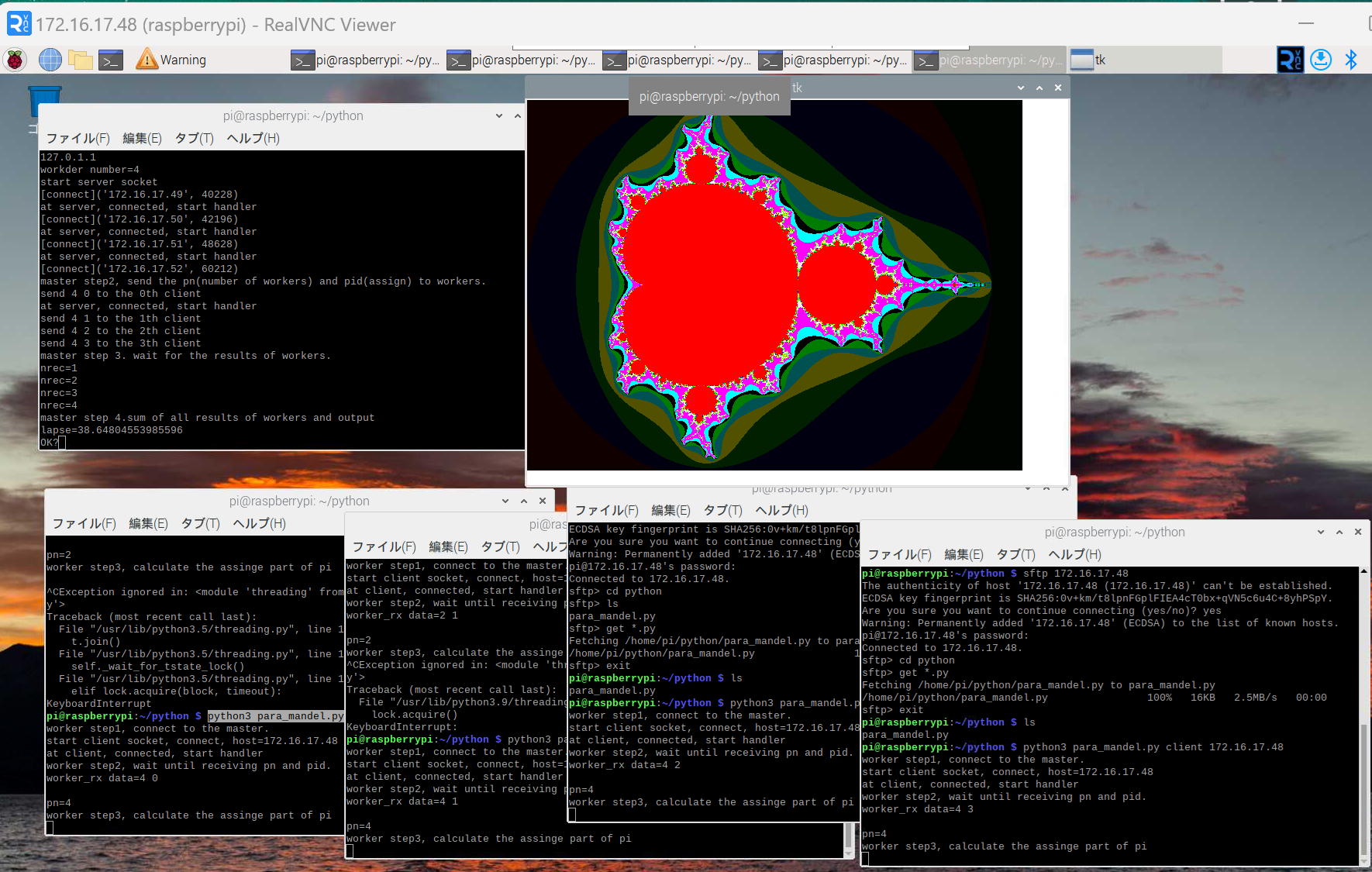Close the tk Mandelbrot window
The height and width of the screenshot is (872, 1372).
[1058, 88]
